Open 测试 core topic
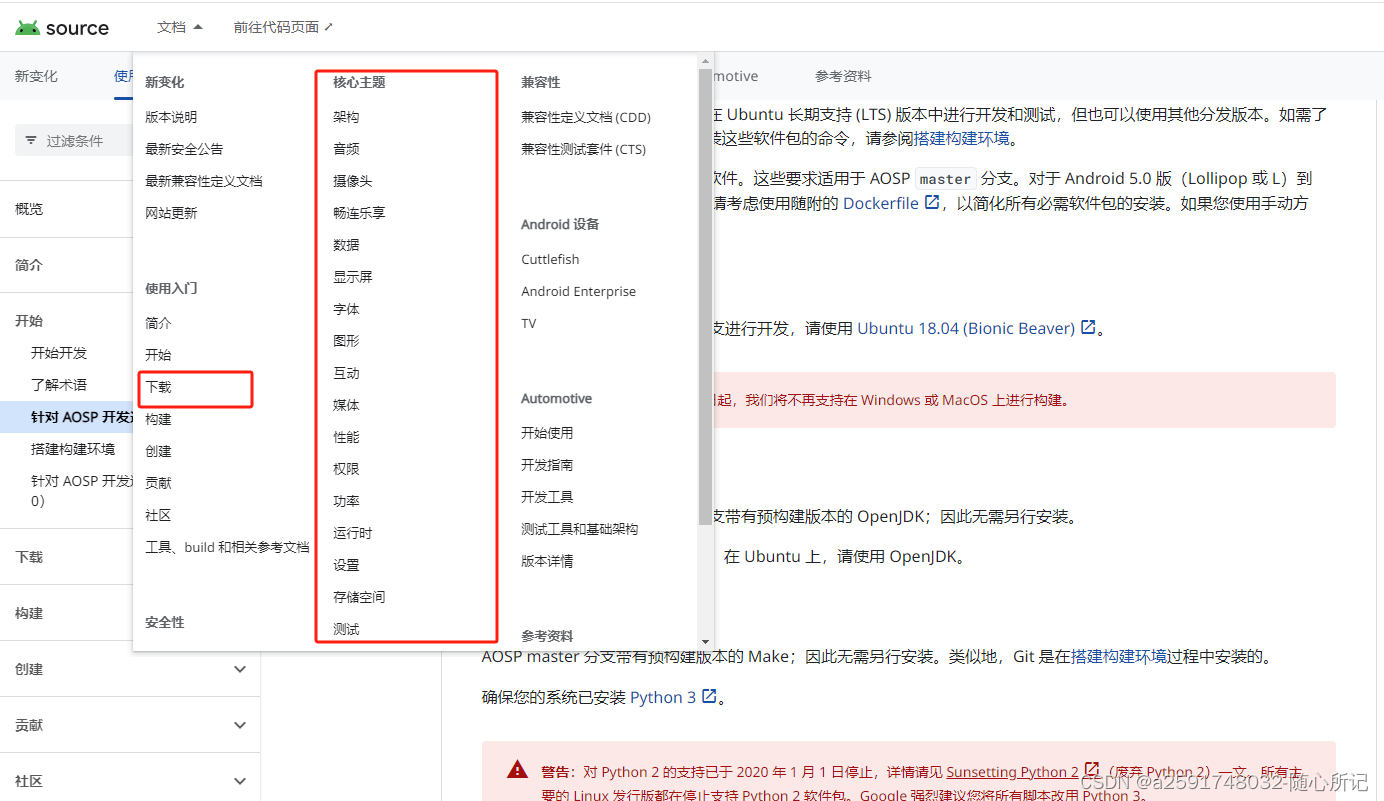 pyautogui.click(x=346, y=629)
